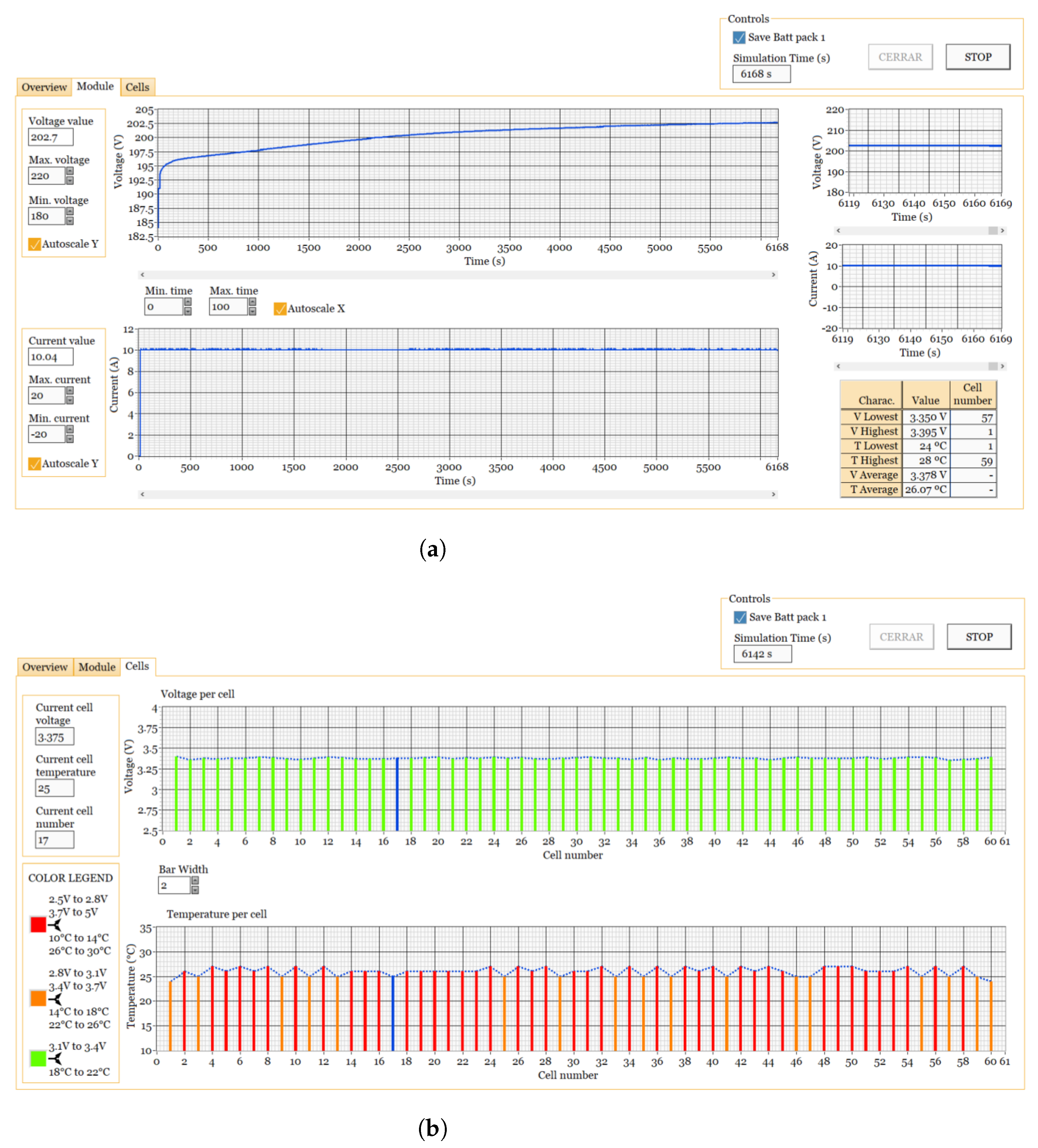Click the green color legend swatch
This screenshot has height=1148, width=1038.
coord(38,1058)
